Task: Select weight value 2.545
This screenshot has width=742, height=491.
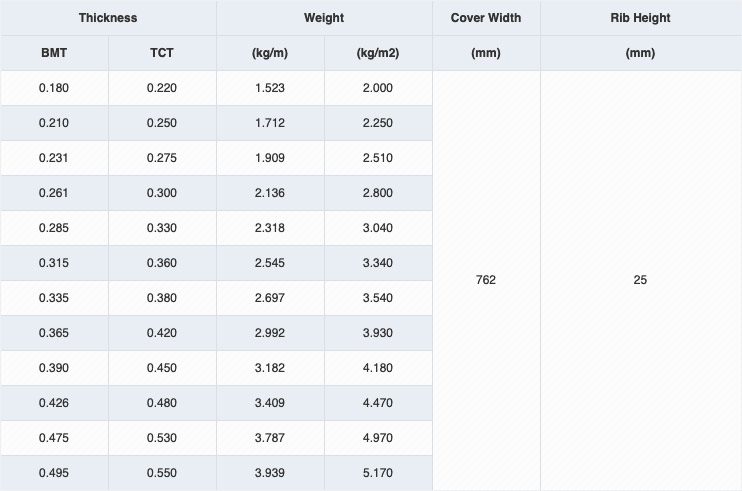Action: click(x=270, y=263)
